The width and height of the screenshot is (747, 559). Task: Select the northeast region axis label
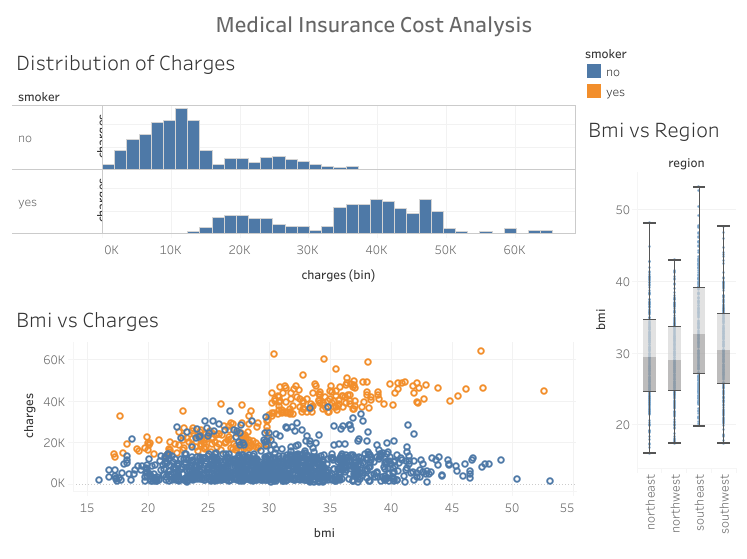(x=649, y=505)
